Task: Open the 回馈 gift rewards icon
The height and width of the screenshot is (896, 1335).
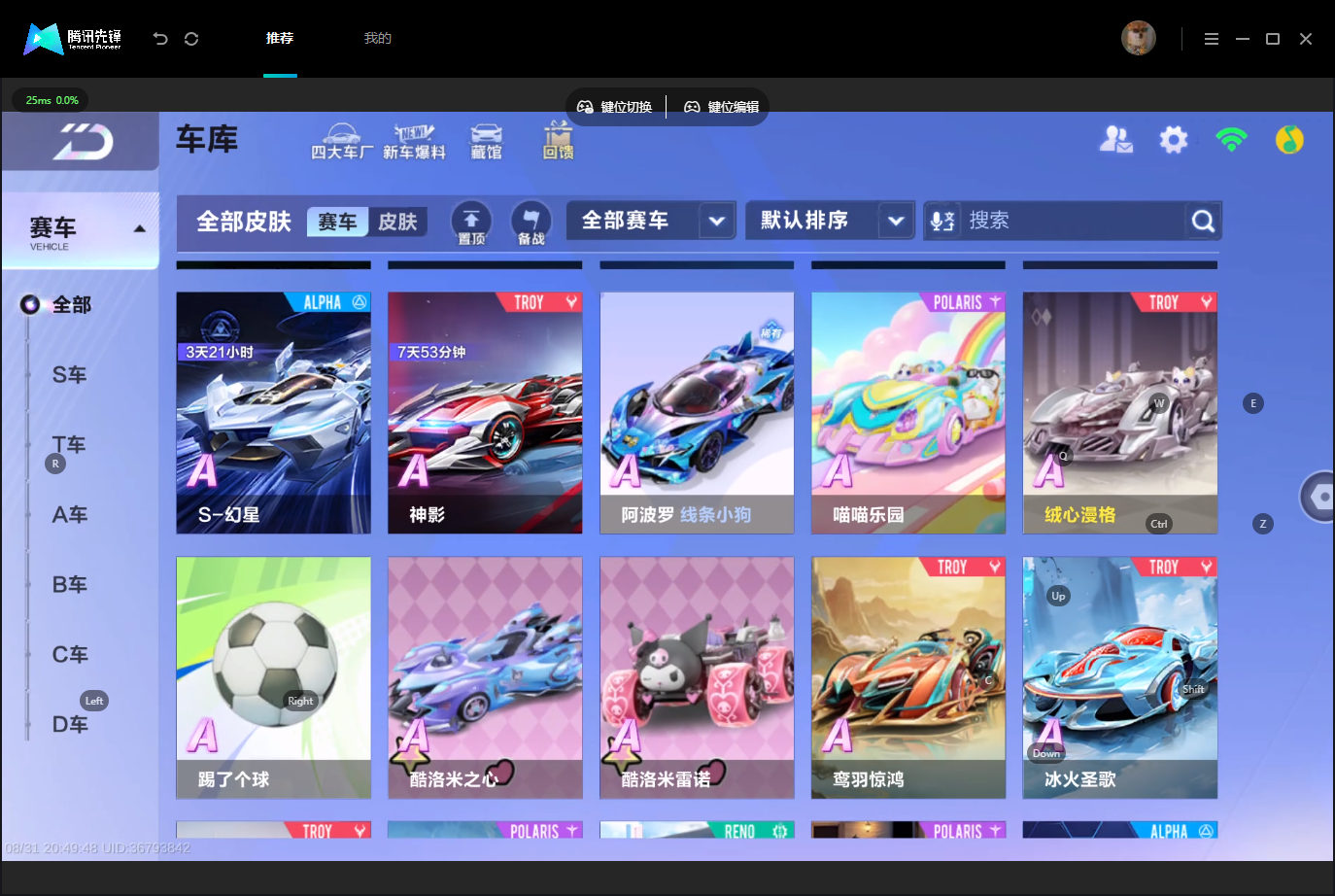Action: click(x=558, y=141)
